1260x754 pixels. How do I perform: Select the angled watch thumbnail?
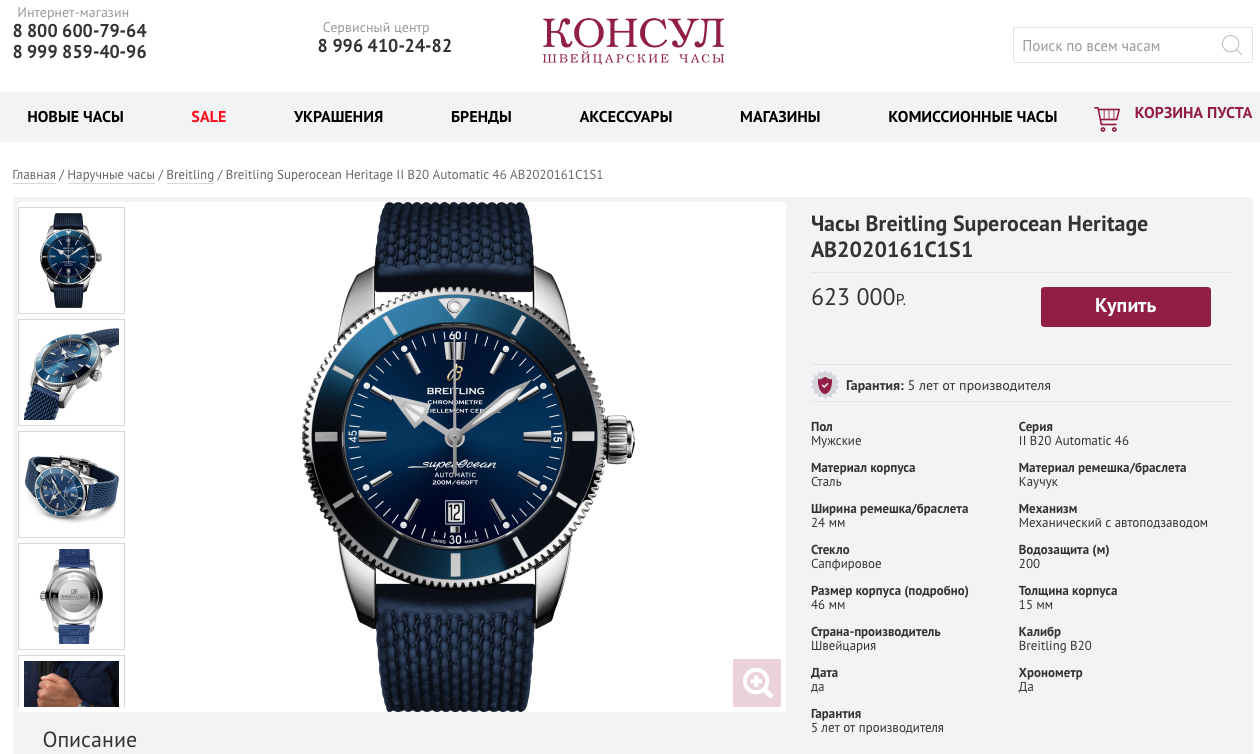click(x=72, y=372)
